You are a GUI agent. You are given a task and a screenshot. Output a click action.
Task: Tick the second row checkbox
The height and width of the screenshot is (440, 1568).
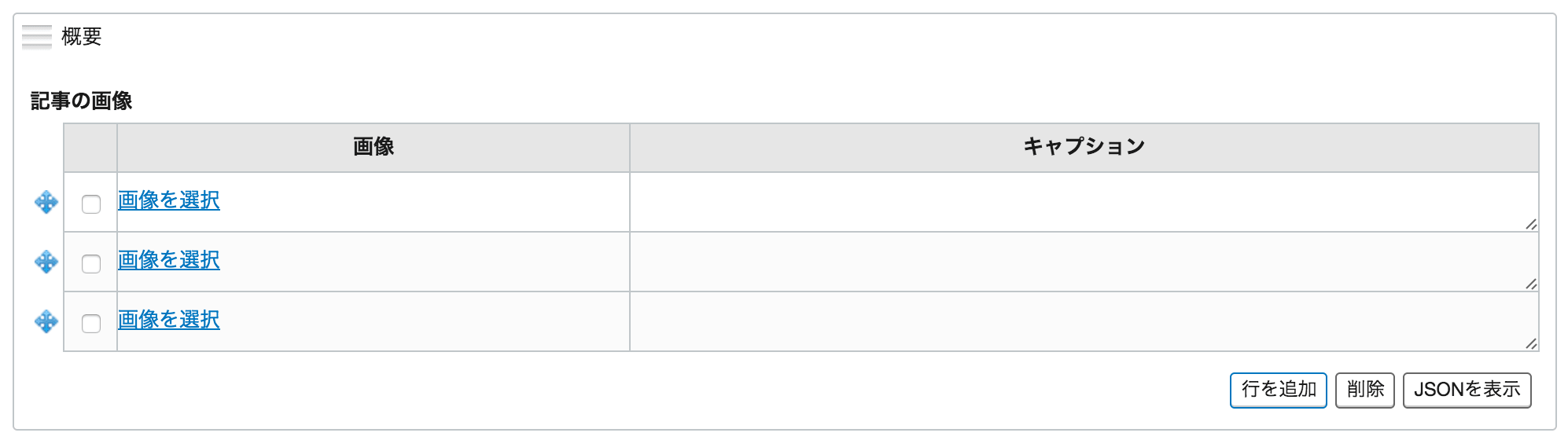[91, 264]
